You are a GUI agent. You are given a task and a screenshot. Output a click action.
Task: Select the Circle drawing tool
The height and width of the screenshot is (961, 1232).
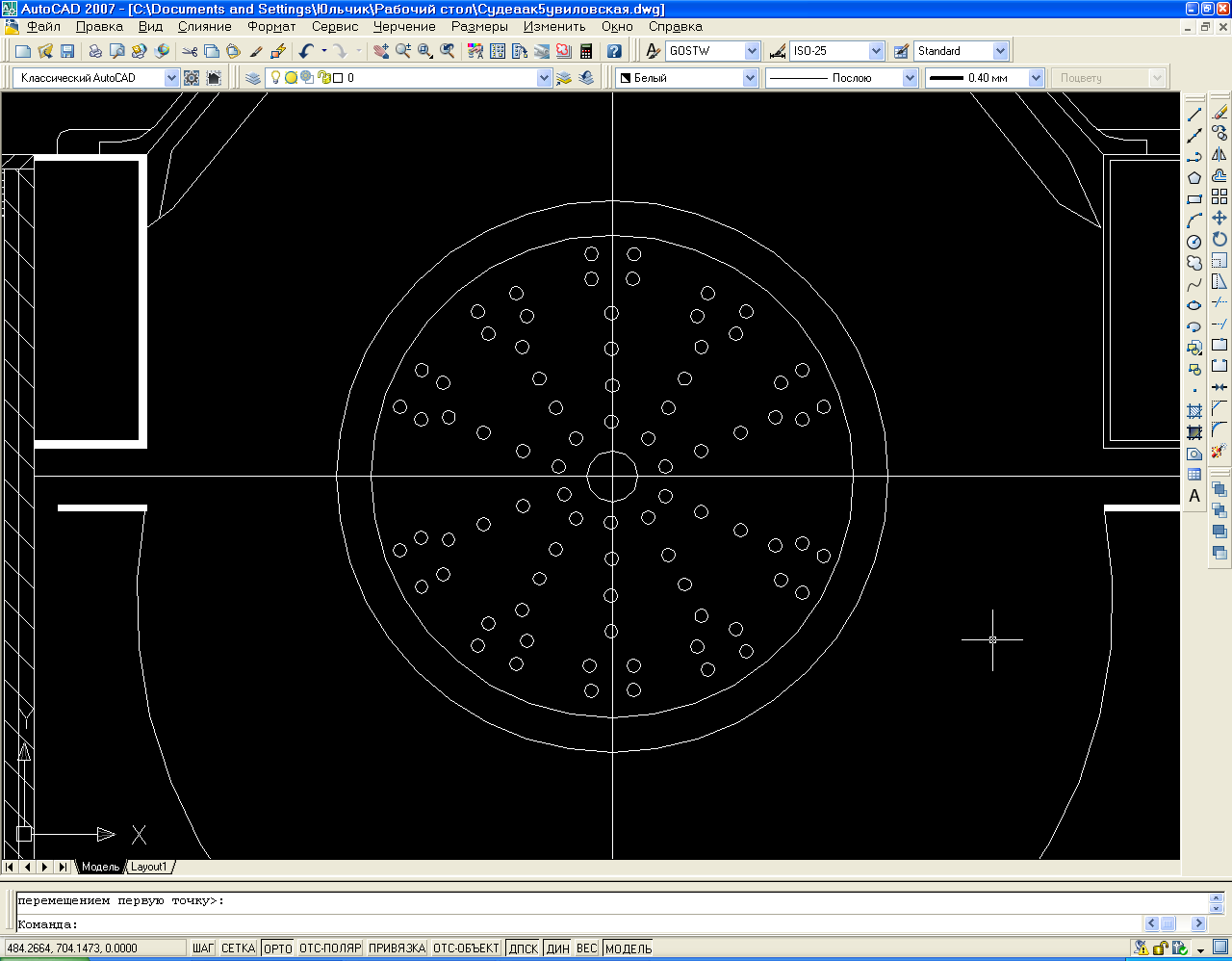1194,242
